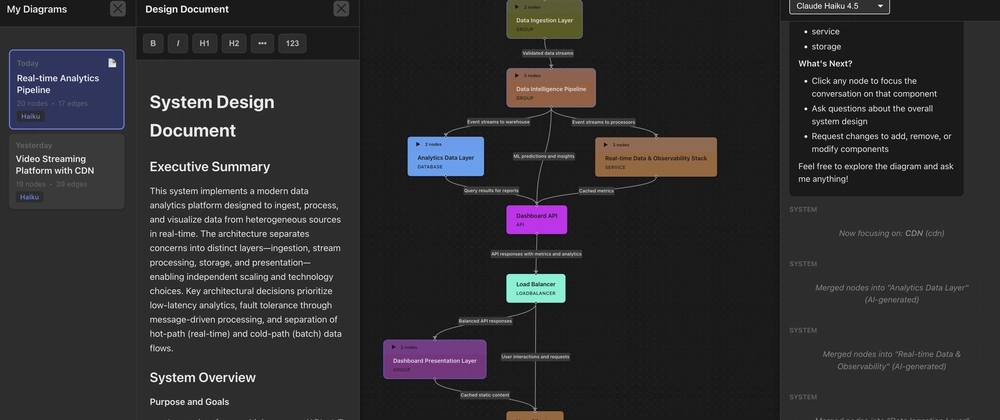Open Video Streaming Platform with CDN diagram

point(66,171)
